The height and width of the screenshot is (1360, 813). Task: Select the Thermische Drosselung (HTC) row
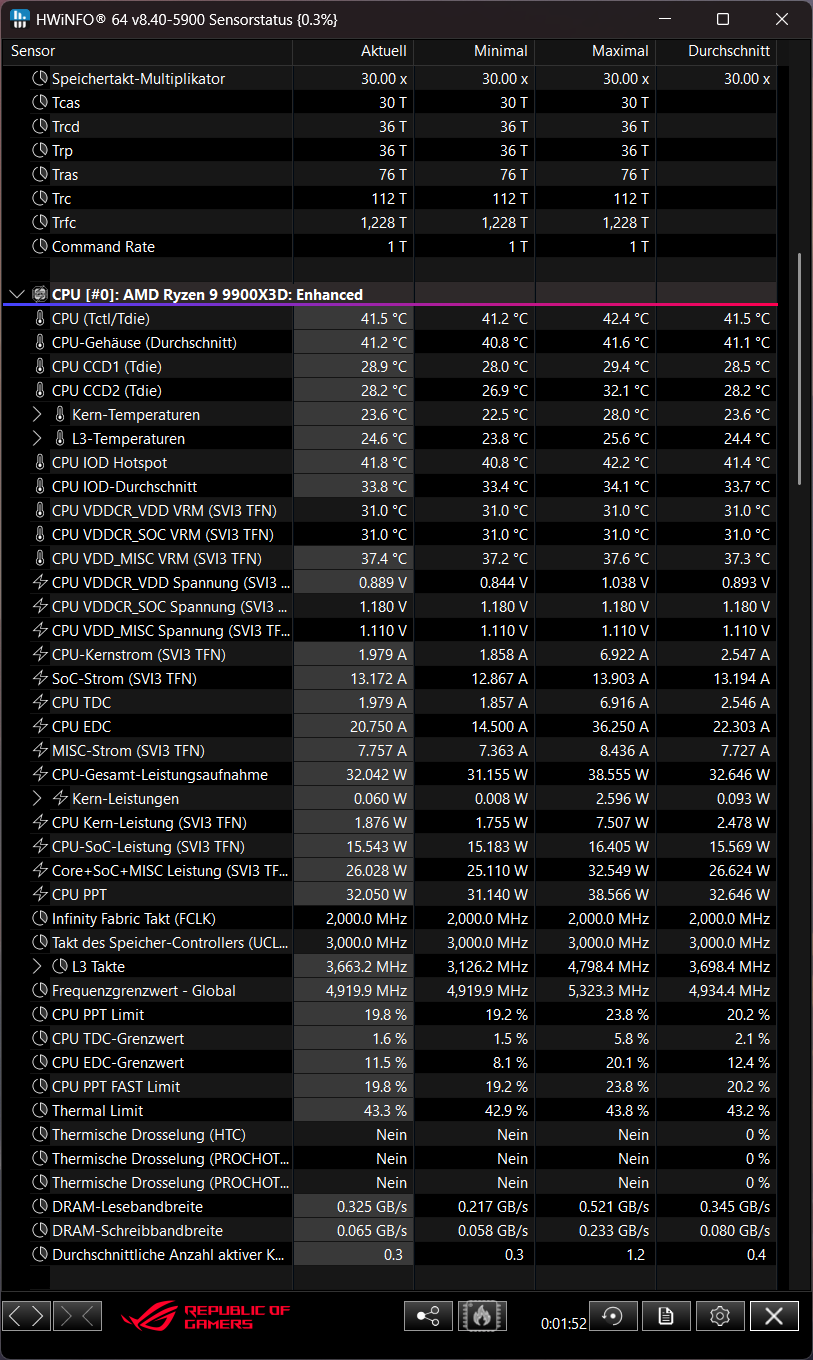pos(390,1134)
